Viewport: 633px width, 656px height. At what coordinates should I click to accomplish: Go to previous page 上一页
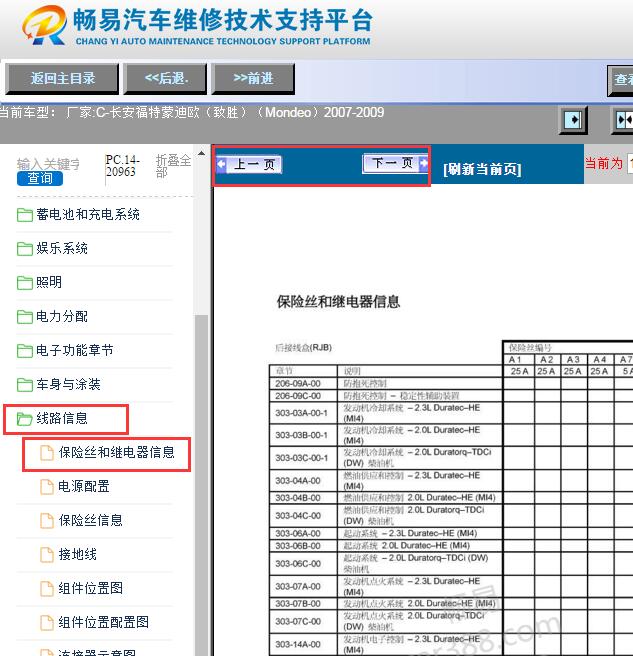tap(249, 164)
